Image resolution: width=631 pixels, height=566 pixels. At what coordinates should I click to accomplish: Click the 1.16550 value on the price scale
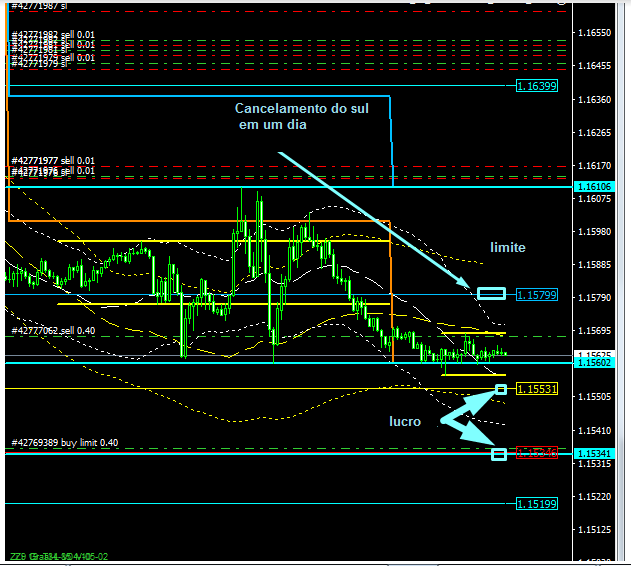(x=594, y=33)
